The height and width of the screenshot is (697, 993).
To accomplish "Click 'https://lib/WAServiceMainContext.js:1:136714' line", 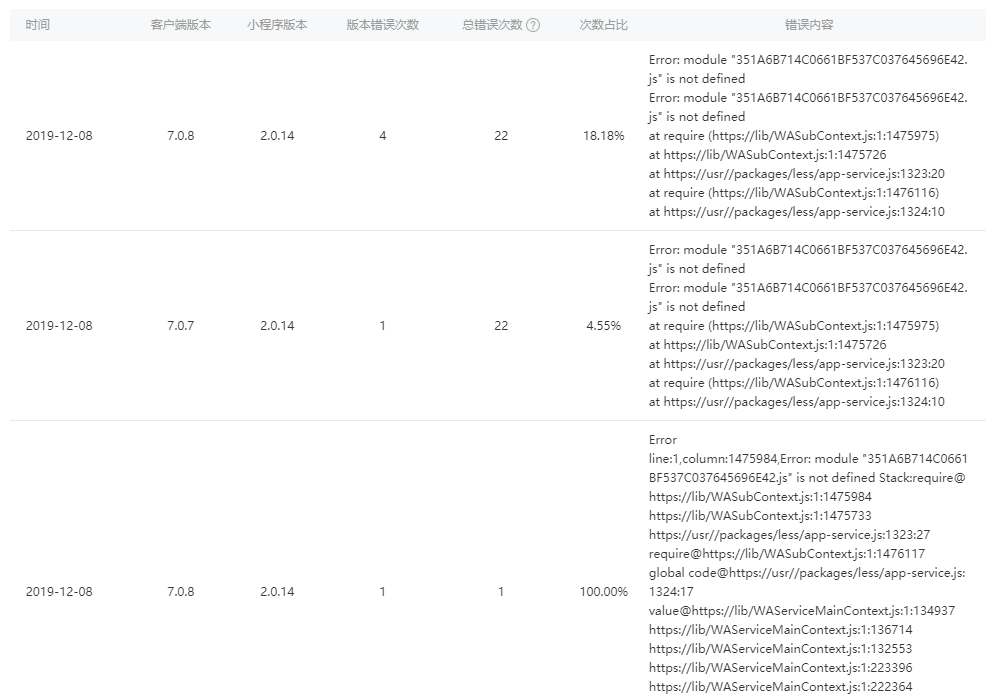I will (780, 629).
